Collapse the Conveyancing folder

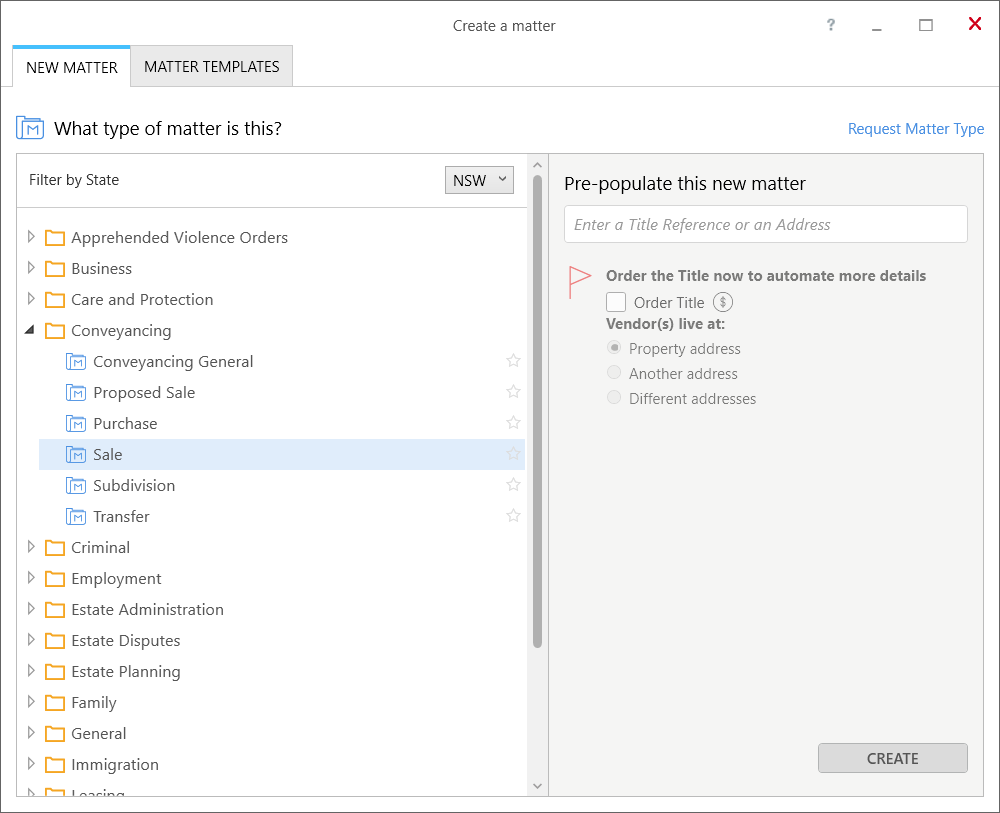(30, 330)
